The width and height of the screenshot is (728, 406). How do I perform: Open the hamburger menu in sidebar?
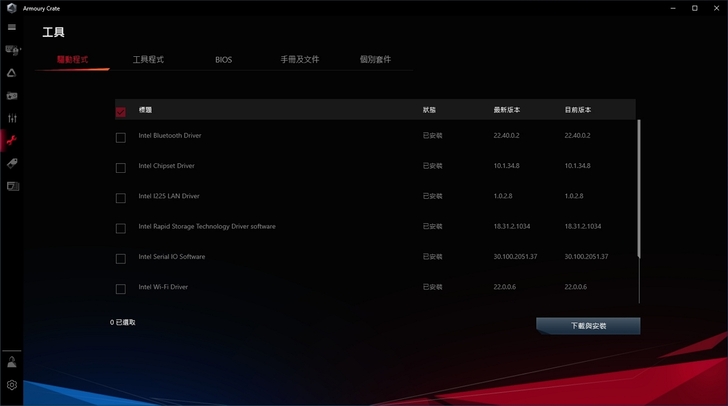tap(12, 27)
